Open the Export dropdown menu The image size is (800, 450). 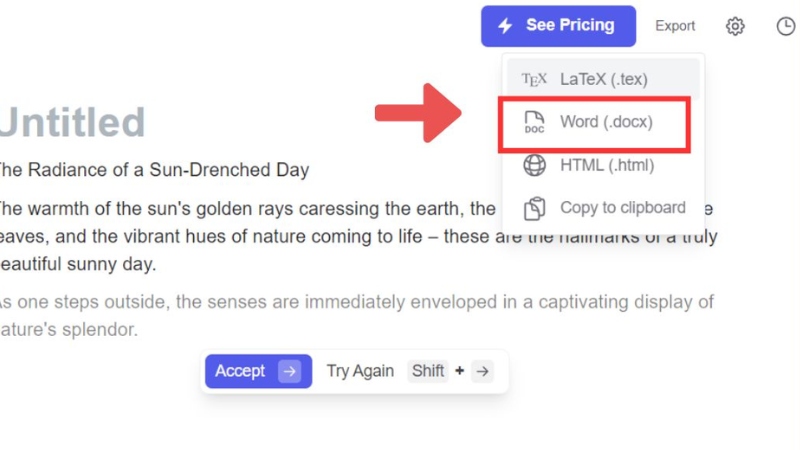(x=675, y=26)
